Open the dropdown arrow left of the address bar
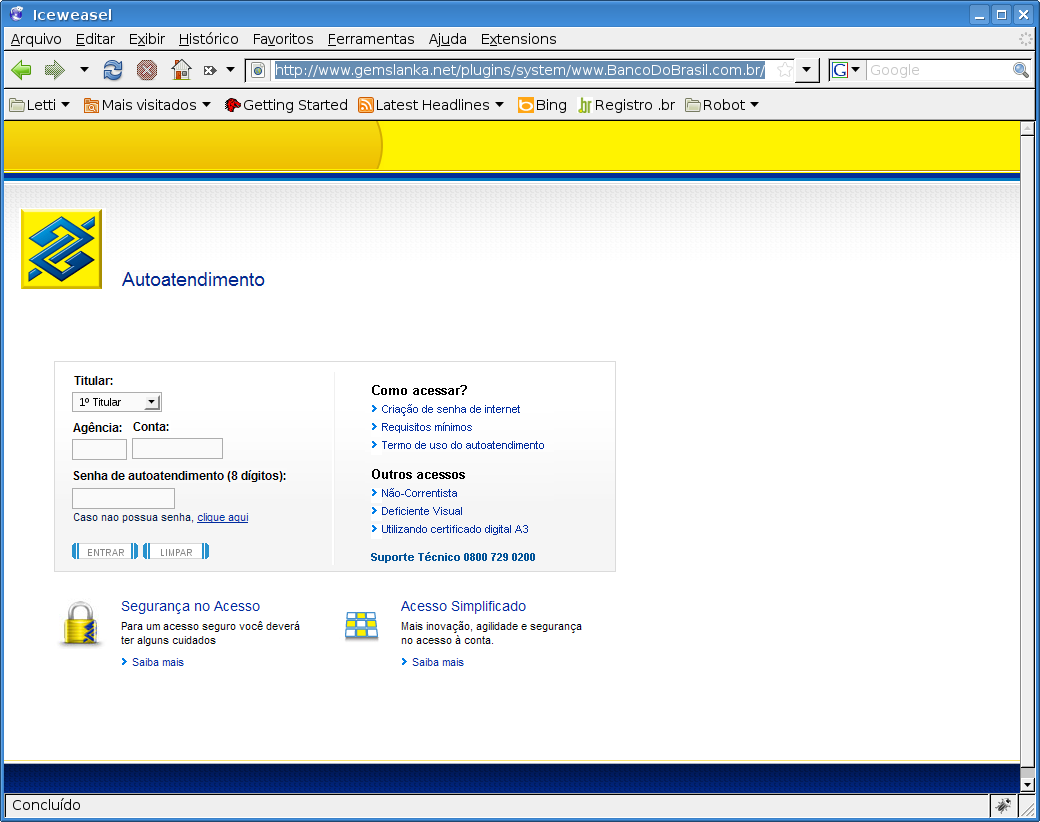Screen dimensions: 1040x822 tap(230, 69)
